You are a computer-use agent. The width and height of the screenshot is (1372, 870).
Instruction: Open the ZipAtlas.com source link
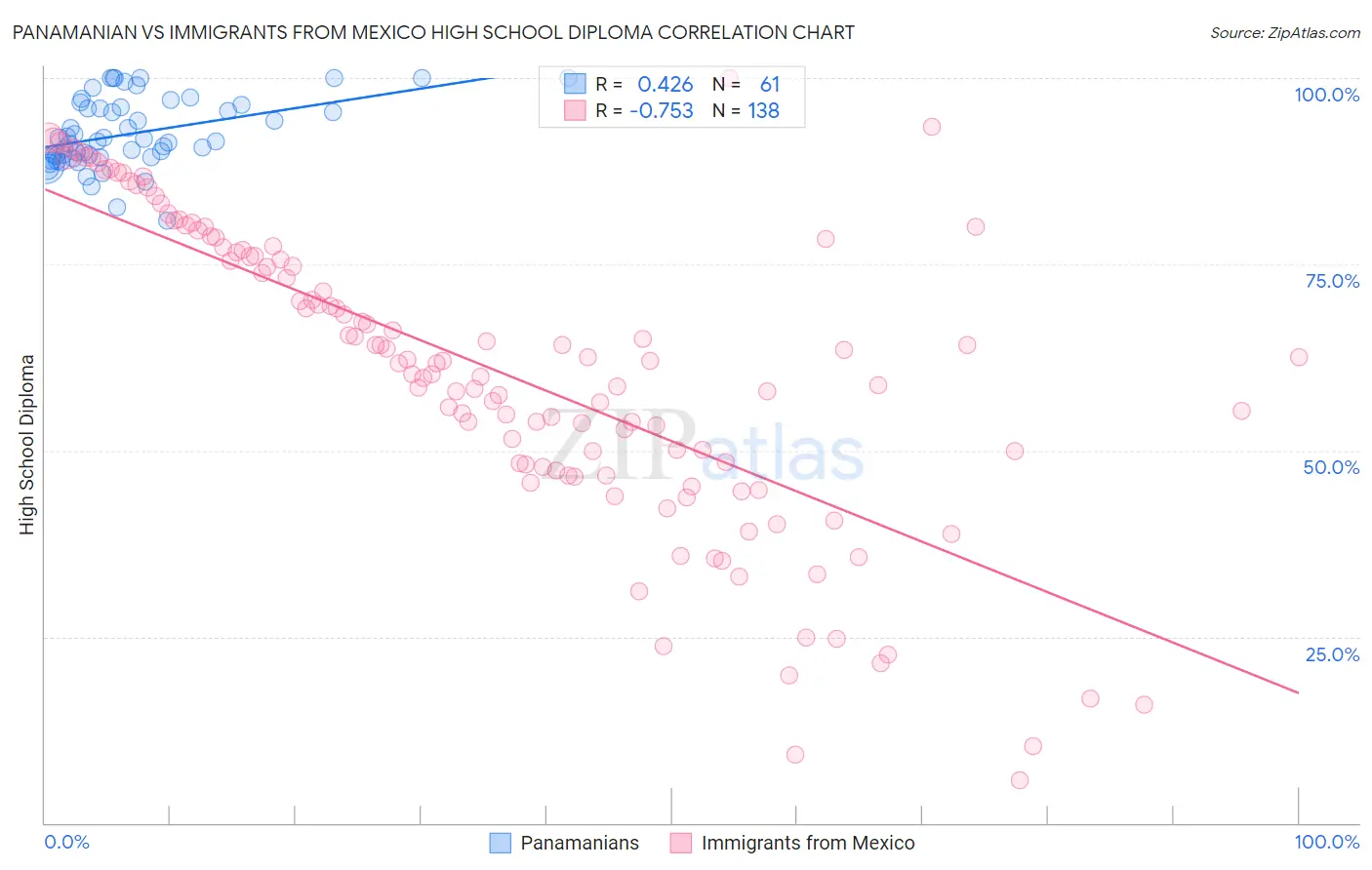click(1285, 32)
